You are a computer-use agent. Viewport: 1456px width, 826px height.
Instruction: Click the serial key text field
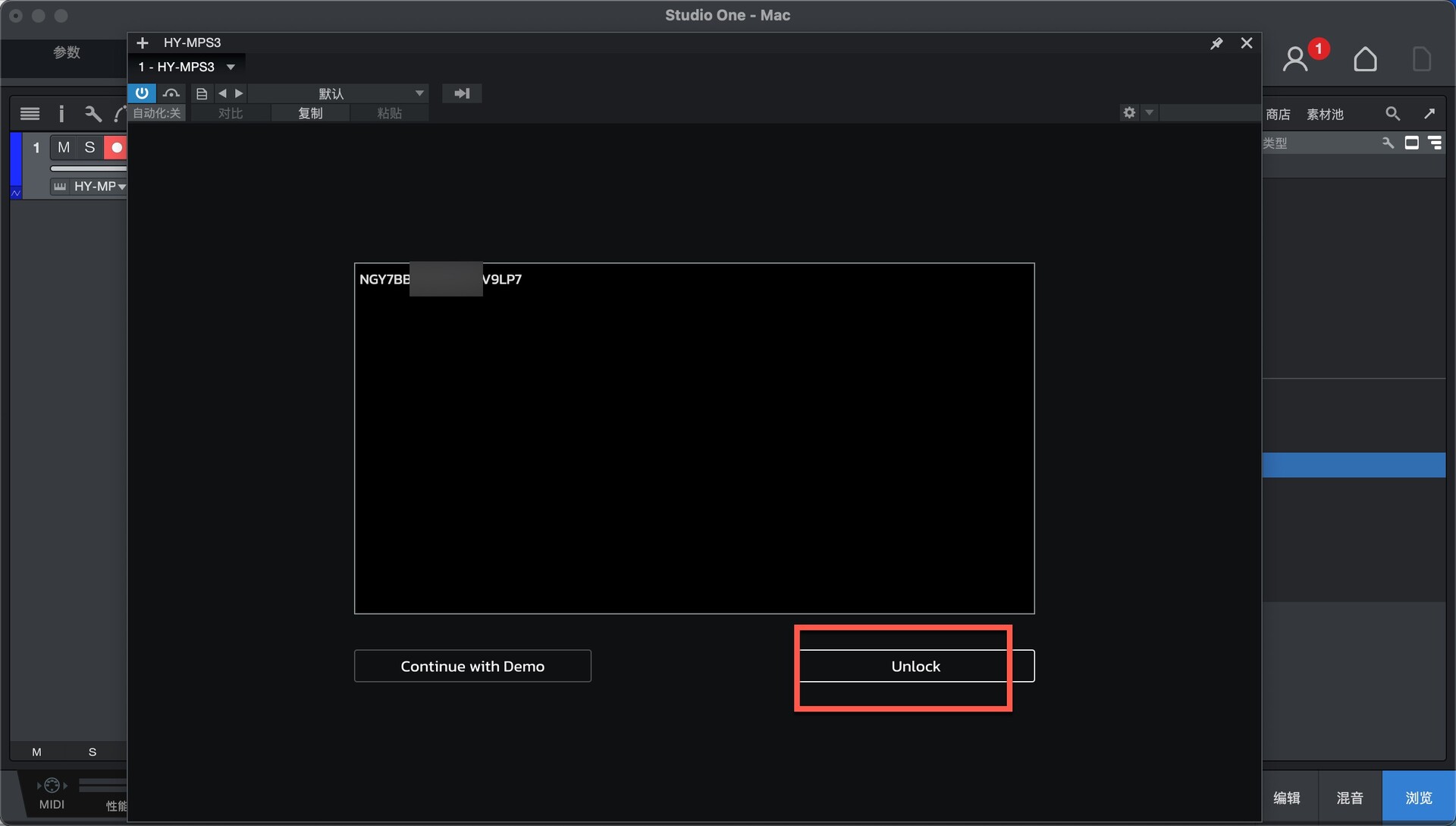pyautogui.click(x=694, y=438)
